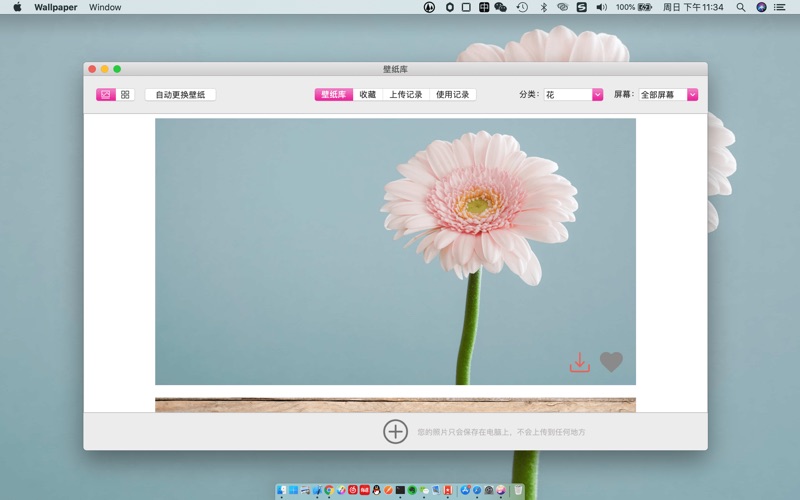This screenshot has width=800, height=500.
Task: Open QQ penguin in the Dock
Action: (377, 490)
